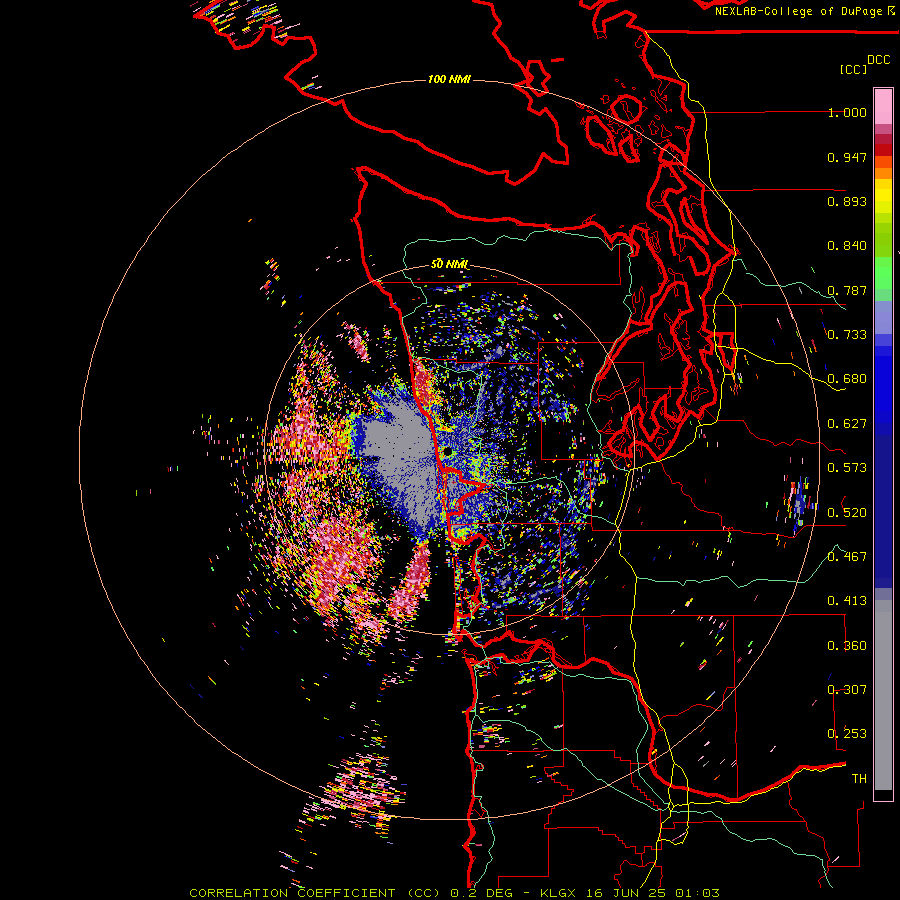Select the dark navy color bar segment

pyautogui.click(x=883, y=511)
